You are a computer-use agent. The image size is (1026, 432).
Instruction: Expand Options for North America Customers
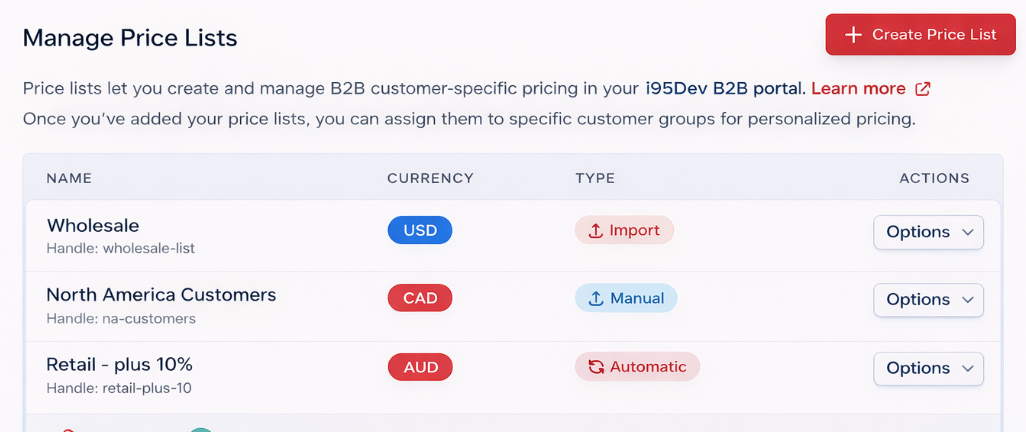[x=928, y=300]
